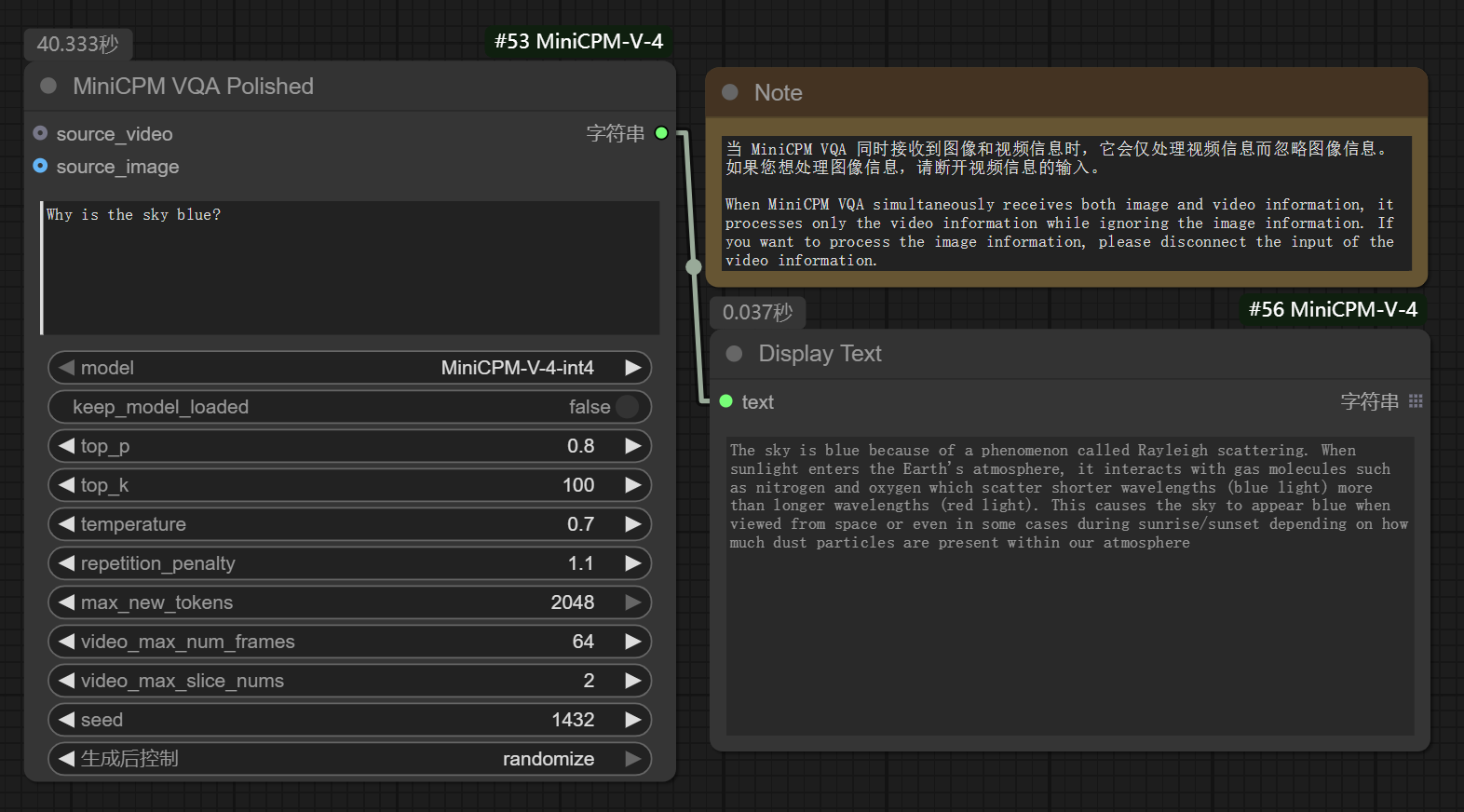1464x812 pixels.
Task: Collapse the Note node dot
Action: coord(730,92)
